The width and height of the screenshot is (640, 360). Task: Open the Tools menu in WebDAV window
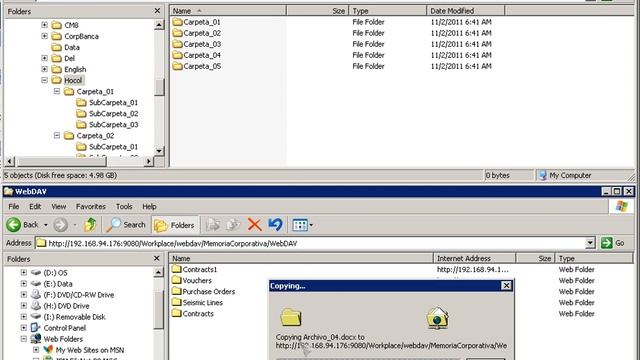click(x=124, y=207)
